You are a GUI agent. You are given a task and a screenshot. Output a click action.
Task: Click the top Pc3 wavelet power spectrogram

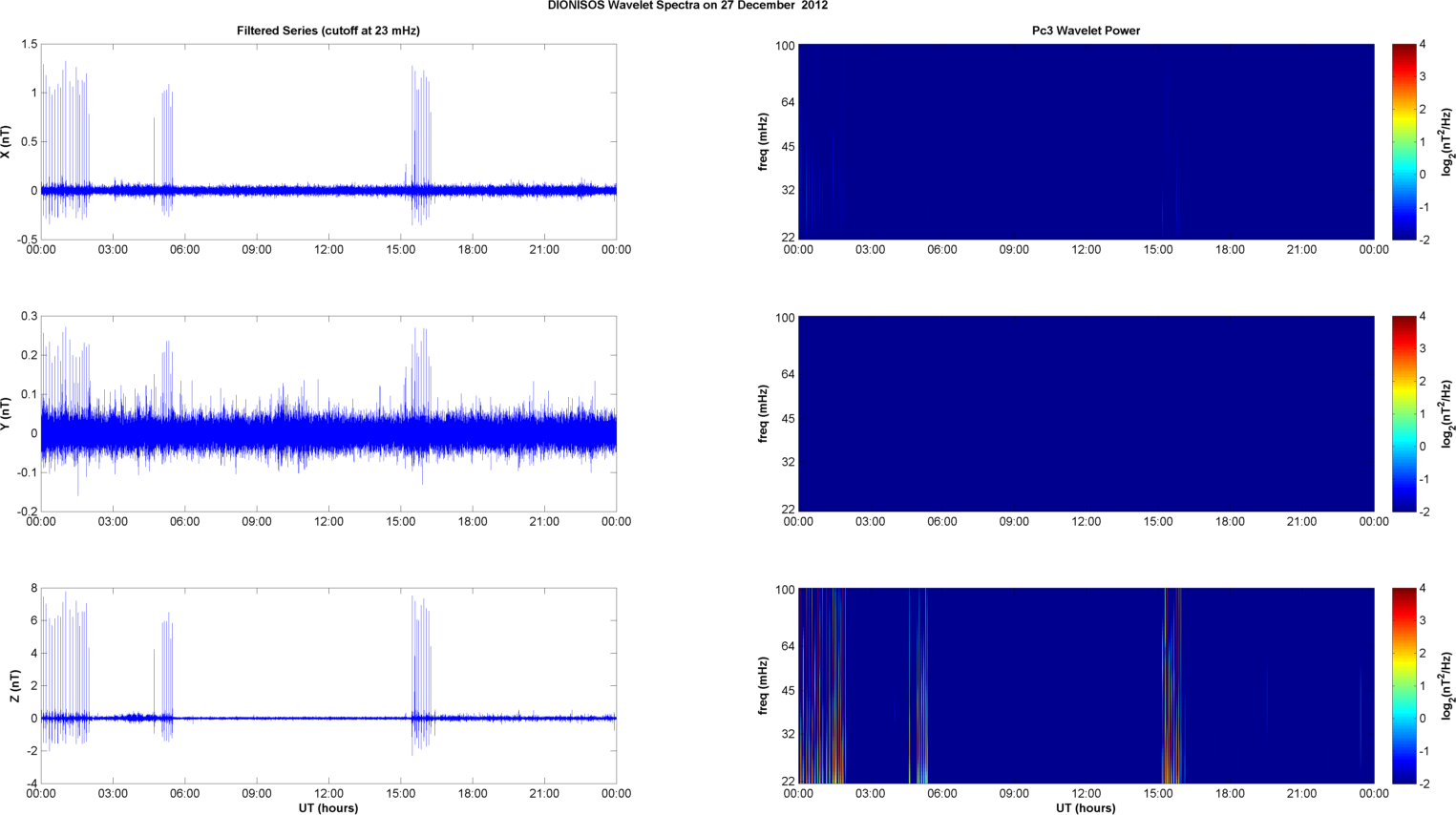pos(1086,141)
